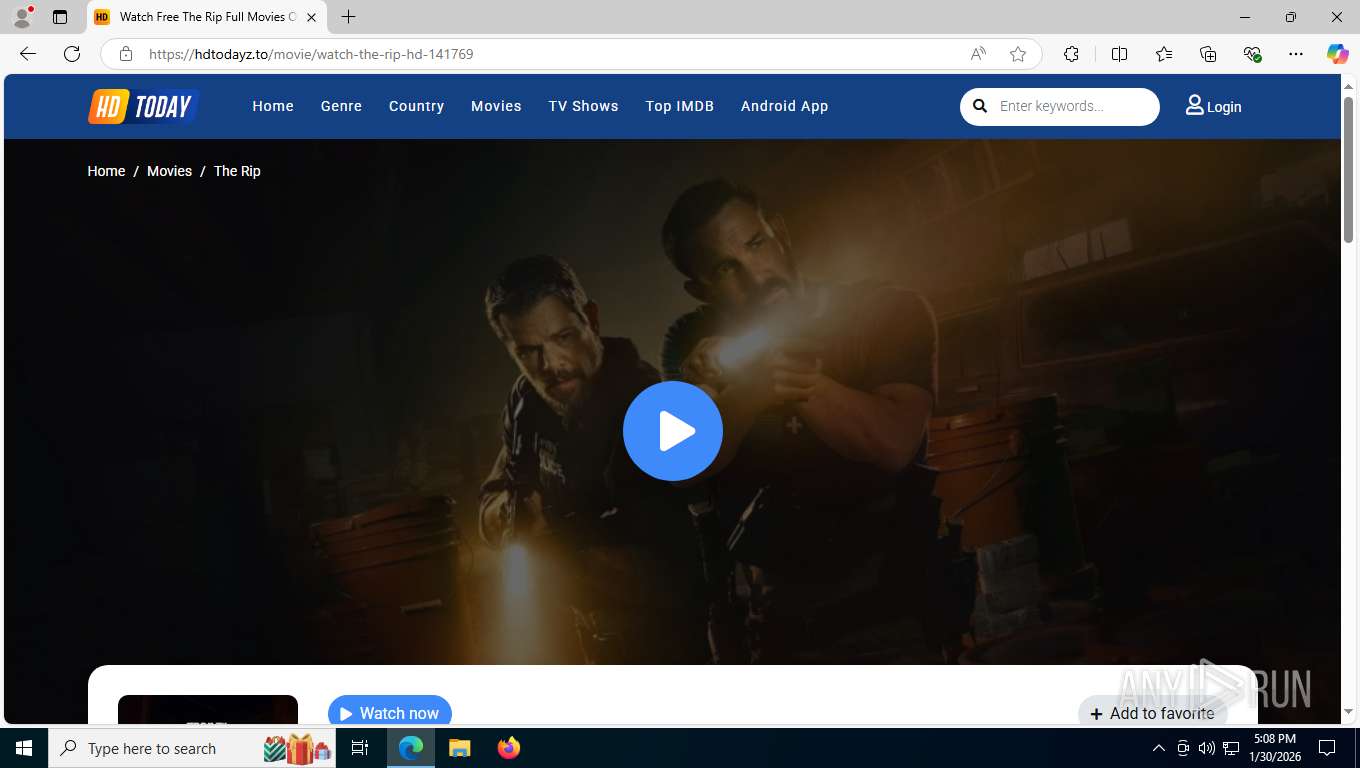
Task: Open Browser essentials
Action: [x=1252, y=54]
